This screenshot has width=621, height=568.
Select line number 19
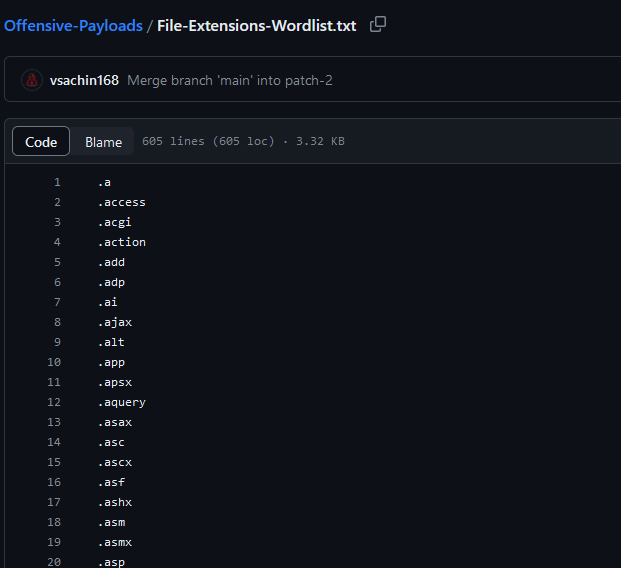[54, 542]
